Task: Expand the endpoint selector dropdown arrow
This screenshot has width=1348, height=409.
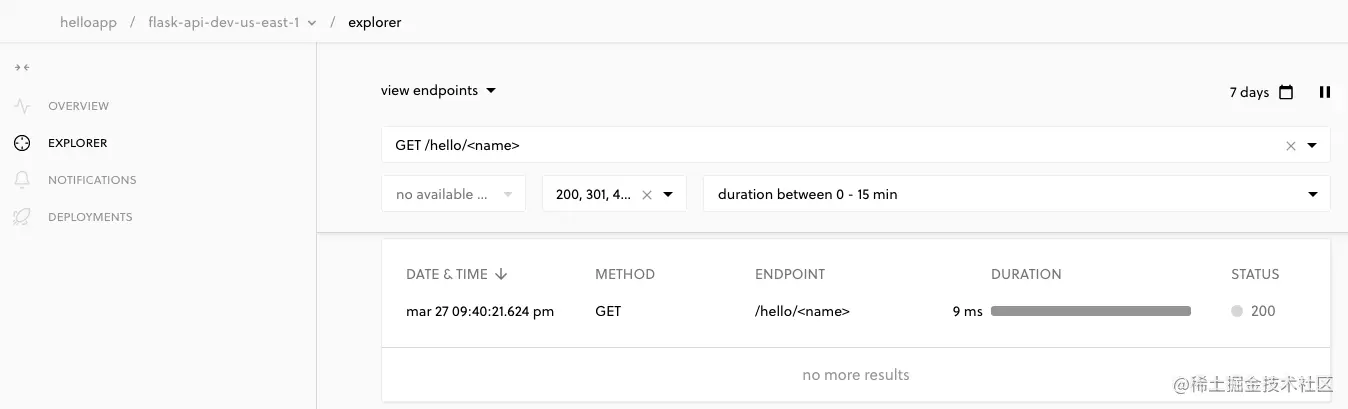Action: [x=1312, y=146]
